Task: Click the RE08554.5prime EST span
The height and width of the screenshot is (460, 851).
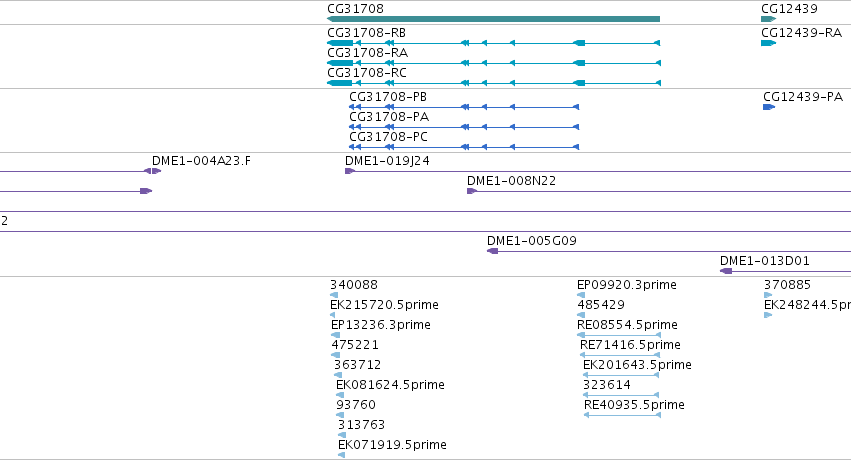Action: pyautogui.click(x=619, y=335)
